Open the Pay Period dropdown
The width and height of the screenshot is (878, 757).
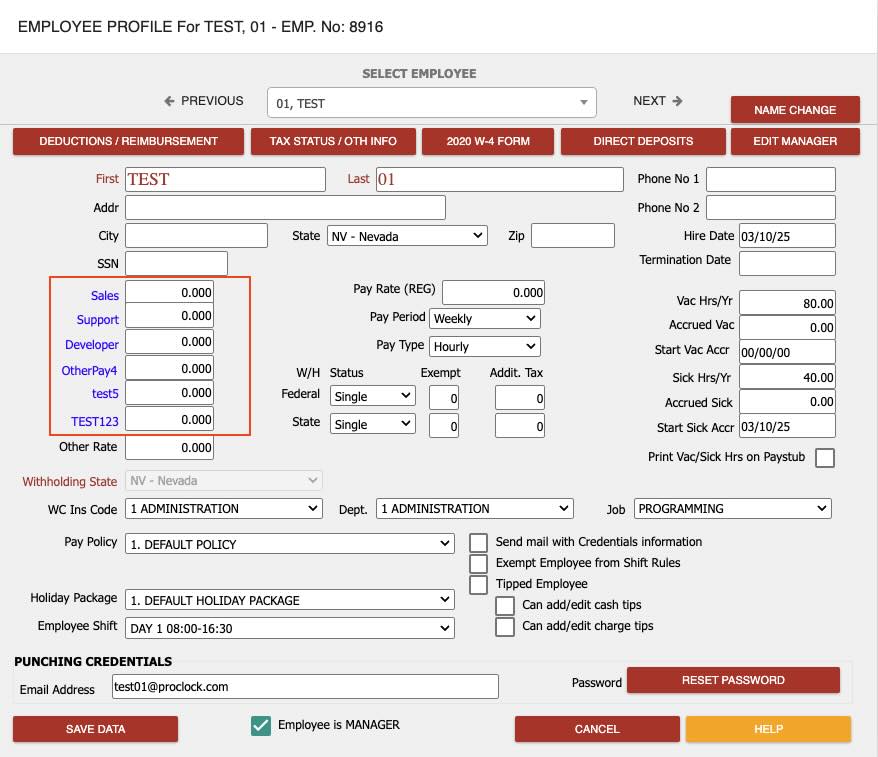[485, 319]
